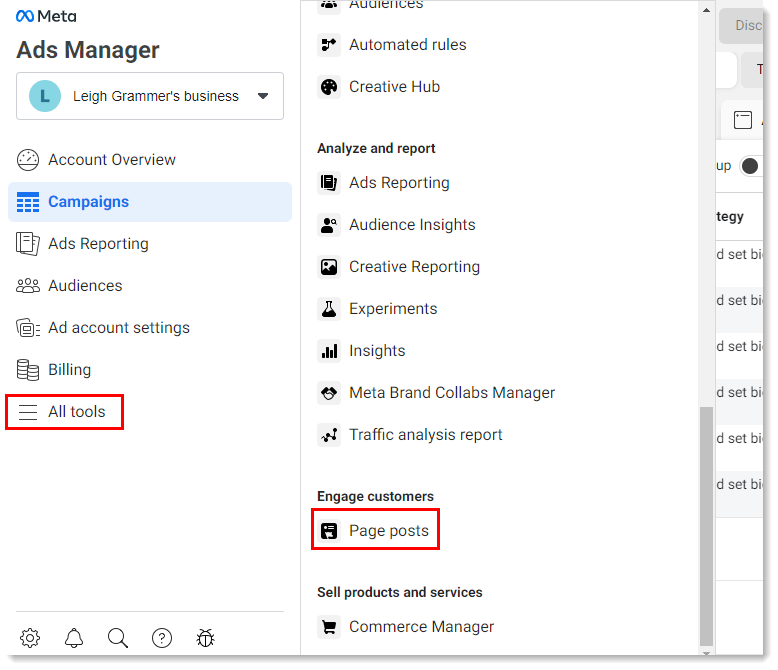Click the Analyze and report heading
The height and width of the screenshot is (670, 778).
376,148
